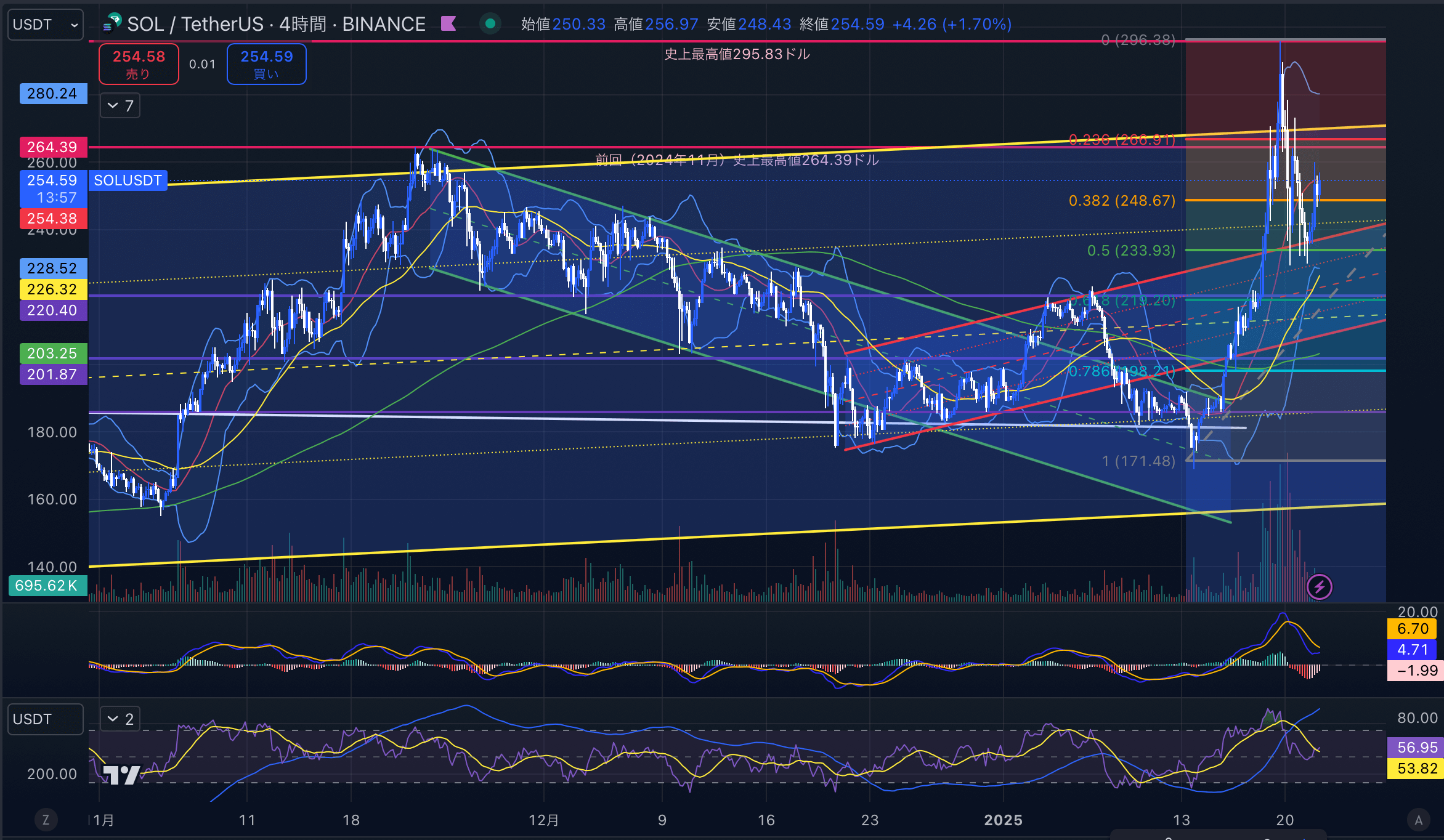The image size is (1444, 840).
Task: Click the 228.52 blue price label
Action: (x=53, y=268)
